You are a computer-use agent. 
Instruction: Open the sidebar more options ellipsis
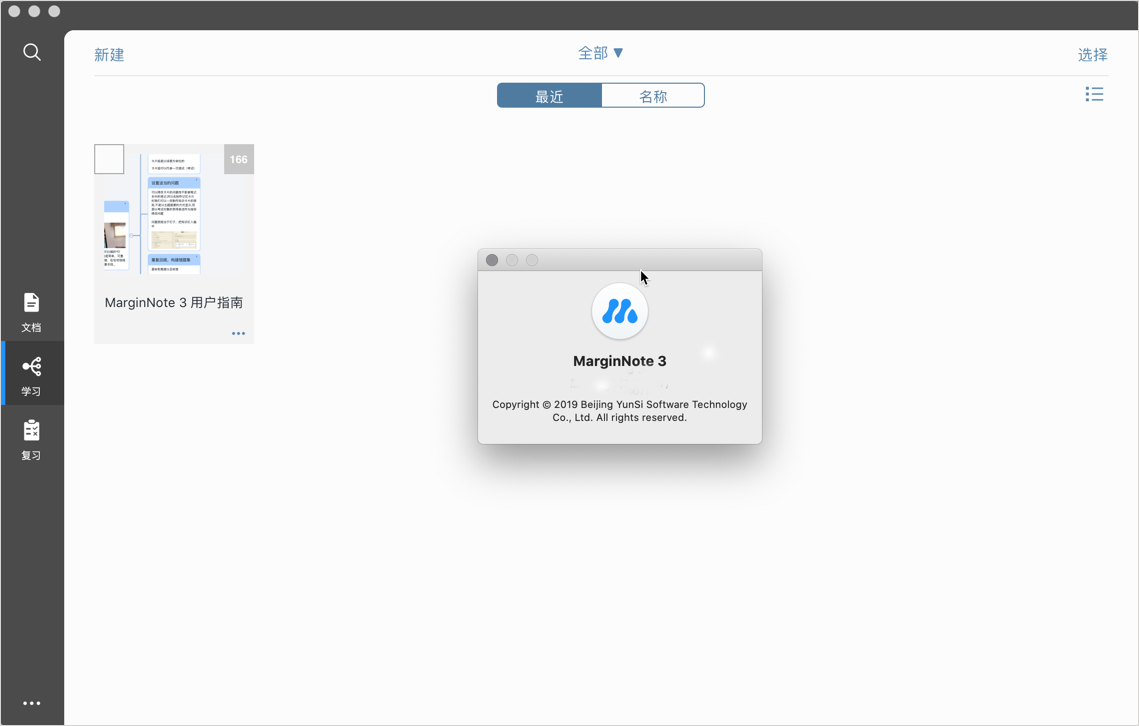(31, 703)
